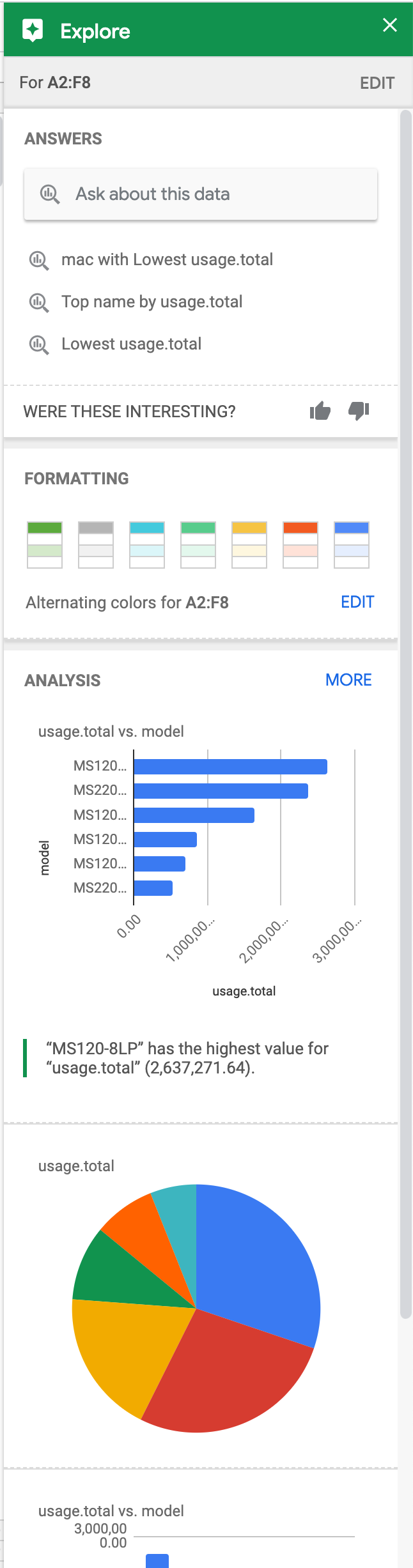Viewport: 413px width, 1568px height.
Task: Give a thumbs up to the suggestions
Action: click(x=320, y=411)
